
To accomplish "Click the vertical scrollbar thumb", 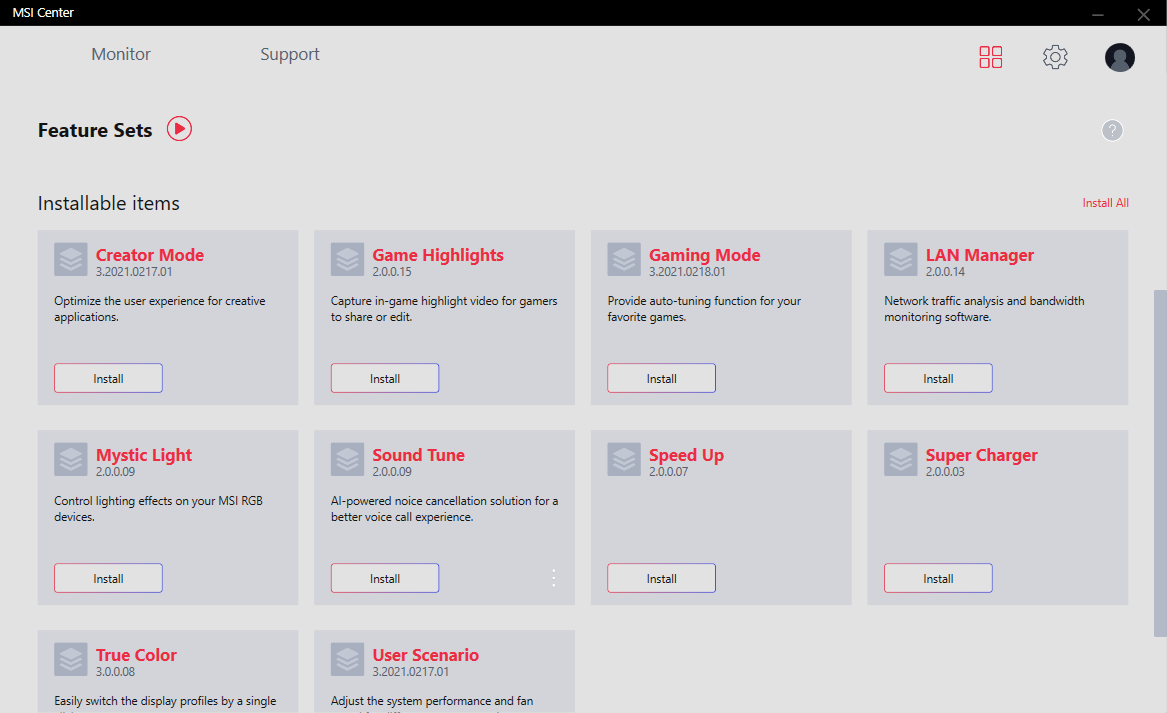I will pos(1160,463).
